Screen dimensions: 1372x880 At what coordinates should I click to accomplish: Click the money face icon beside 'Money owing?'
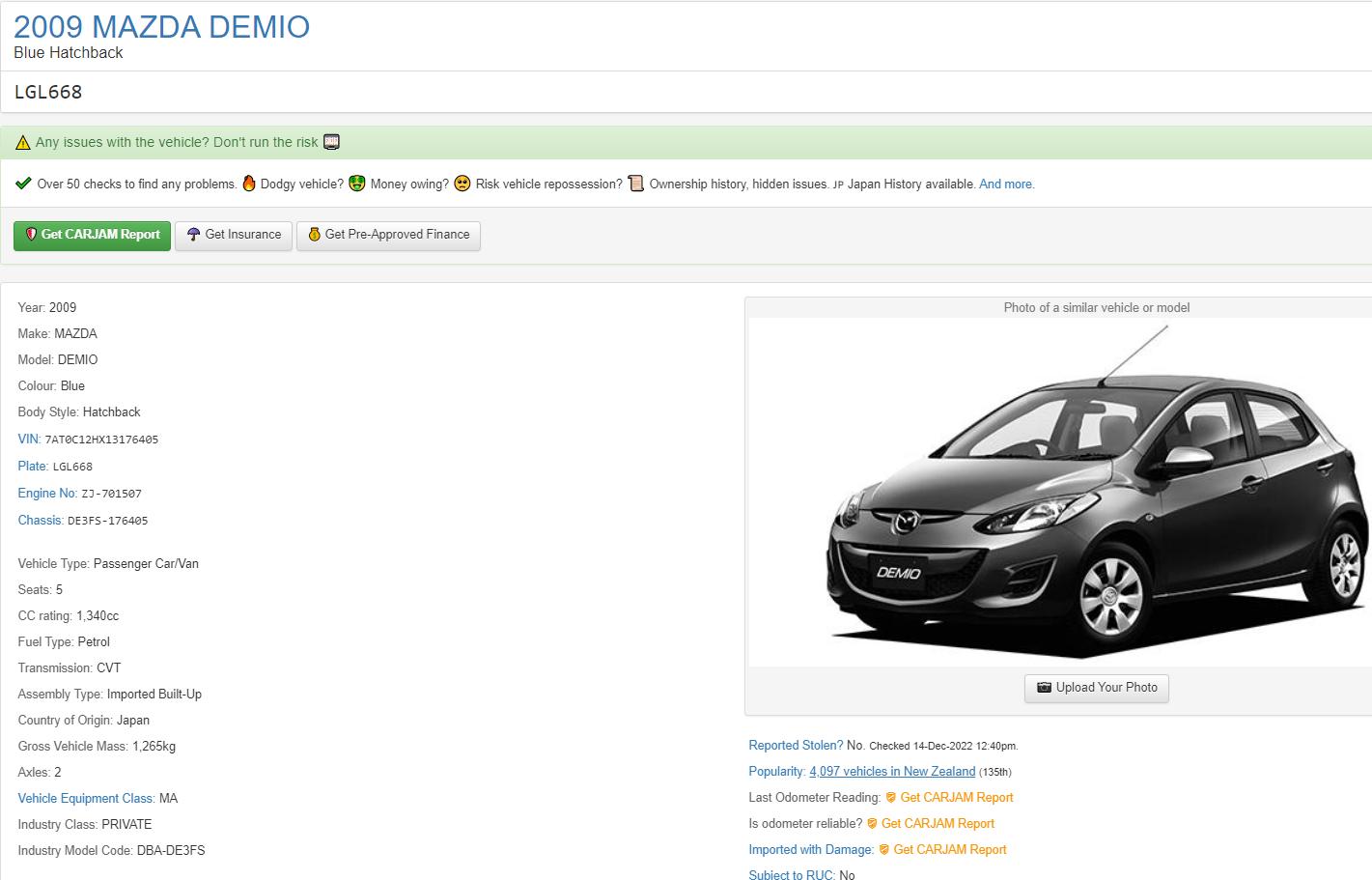[357, 184]
